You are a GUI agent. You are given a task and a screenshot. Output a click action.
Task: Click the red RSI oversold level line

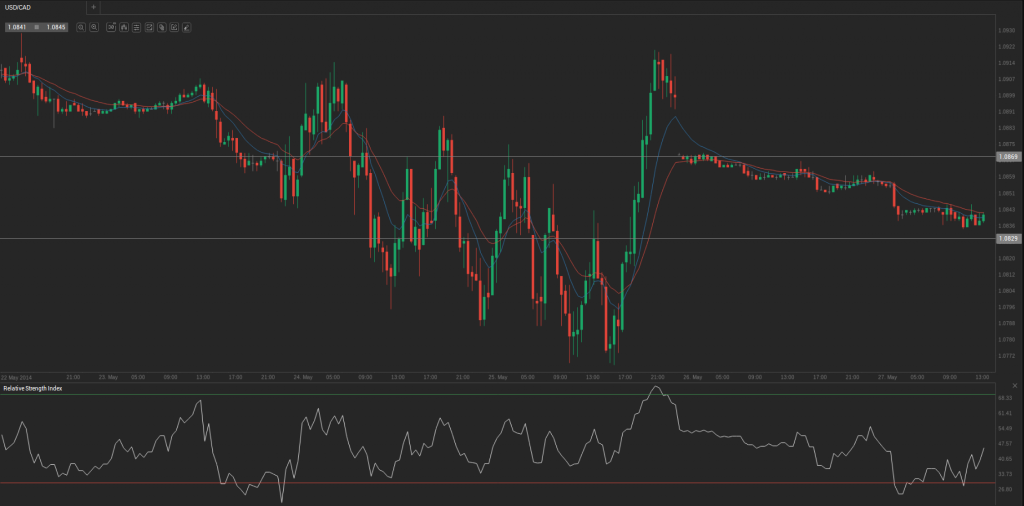coord(500,484)
